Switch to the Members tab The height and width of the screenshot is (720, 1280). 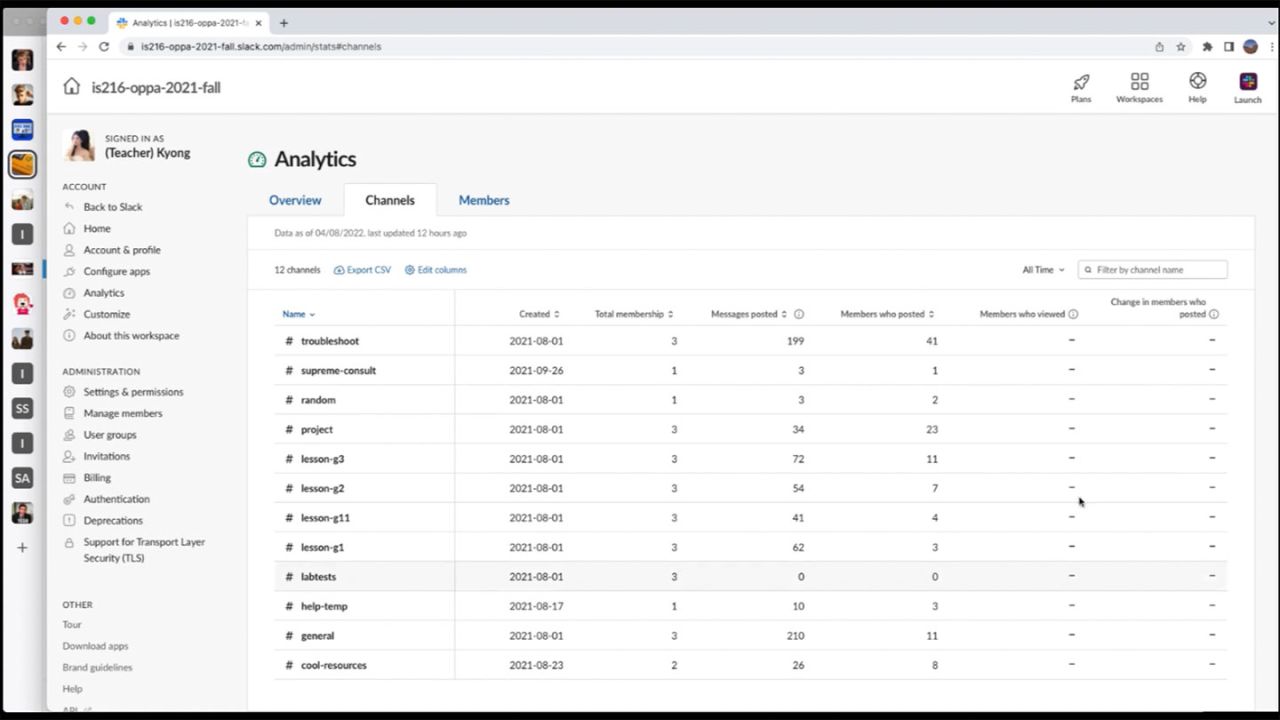click(484, 200)
